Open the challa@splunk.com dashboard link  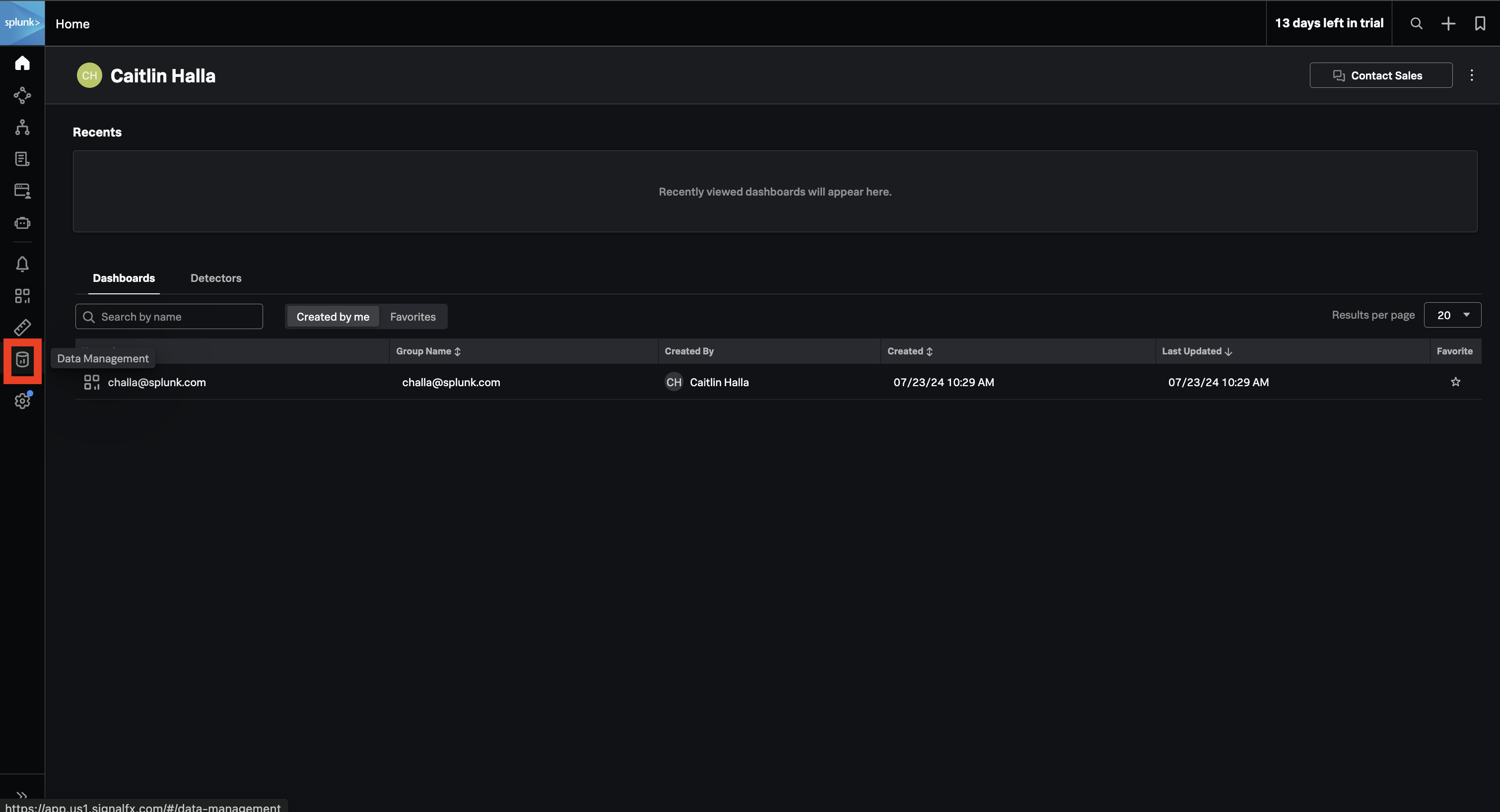pyautogui.click(x=157, y=382)
